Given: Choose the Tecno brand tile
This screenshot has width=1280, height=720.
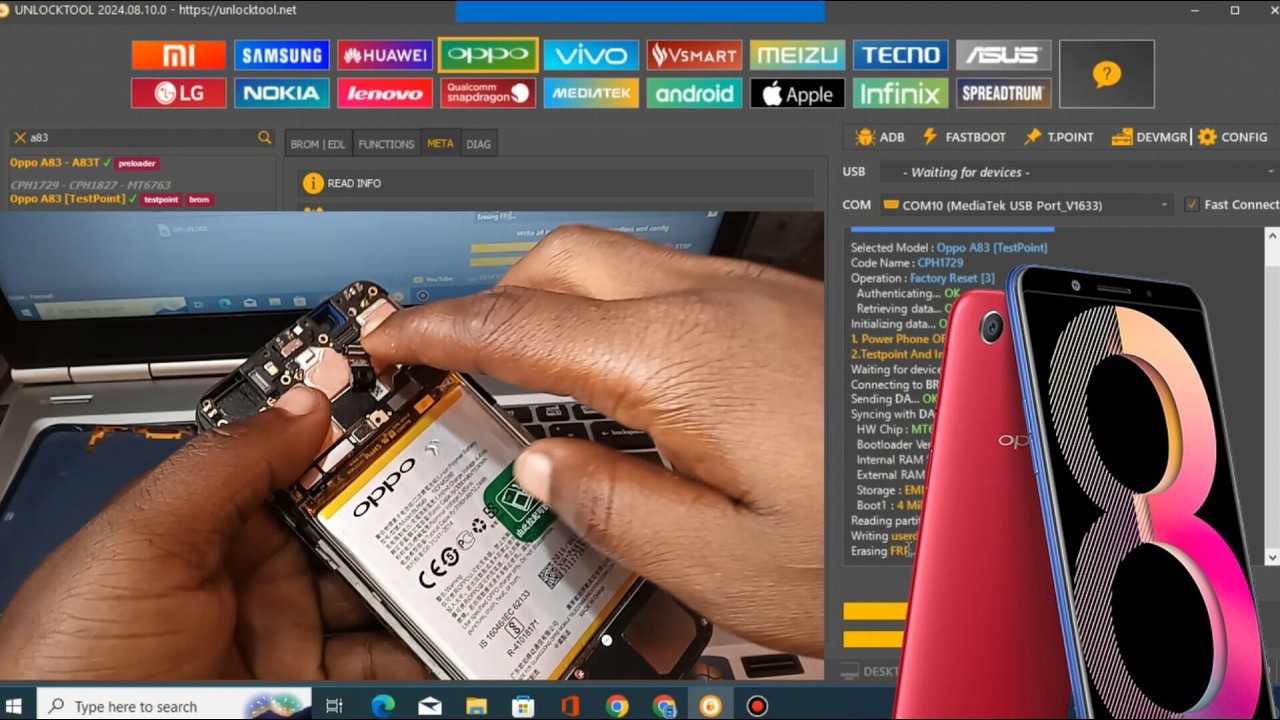Looking at the screenshot, I should pyautogui.click(x=900, y=55).
